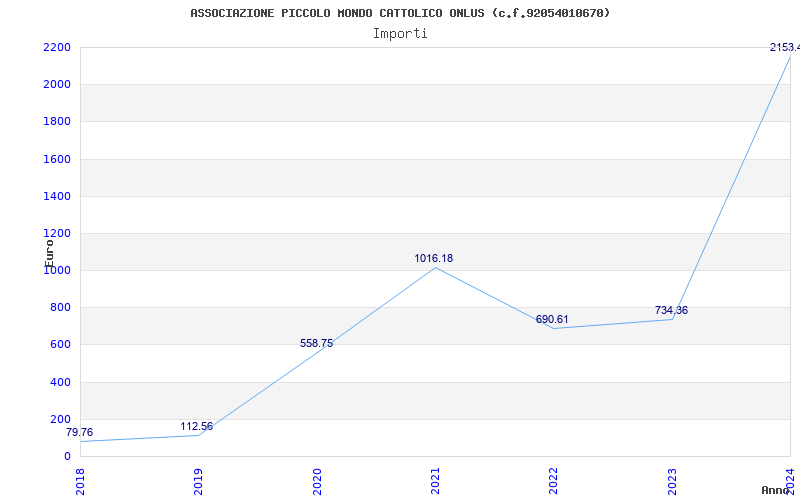Click the 2022 x-axis year label
The width and height of the screenshot is (800, 500).
(553, 481)
